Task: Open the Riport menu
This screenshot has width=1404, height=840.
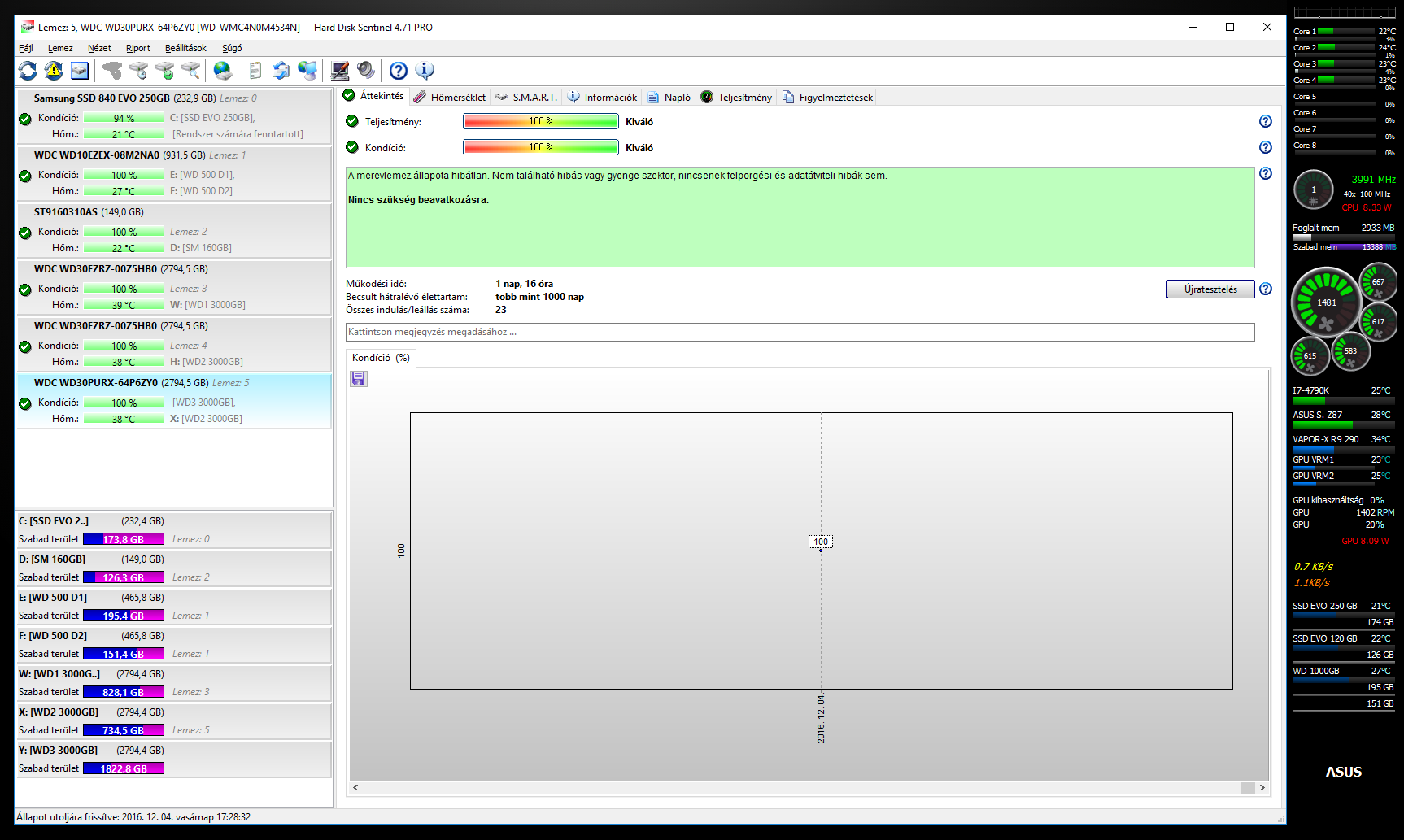Action: click(138, 48)
